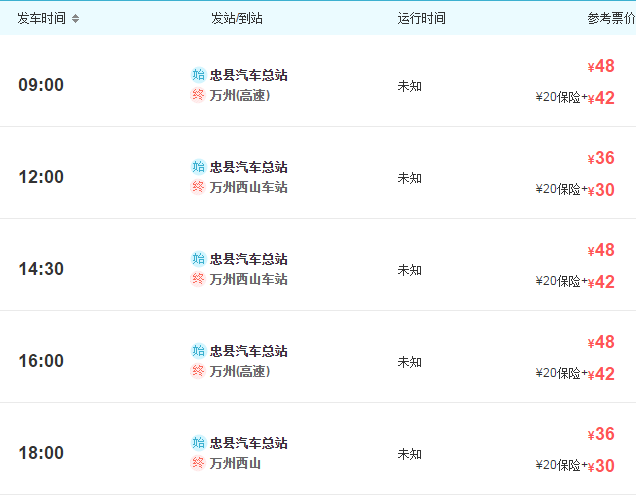Click start-station icon for 09:00 bus
636x496 pixels.
click(198, 75)
